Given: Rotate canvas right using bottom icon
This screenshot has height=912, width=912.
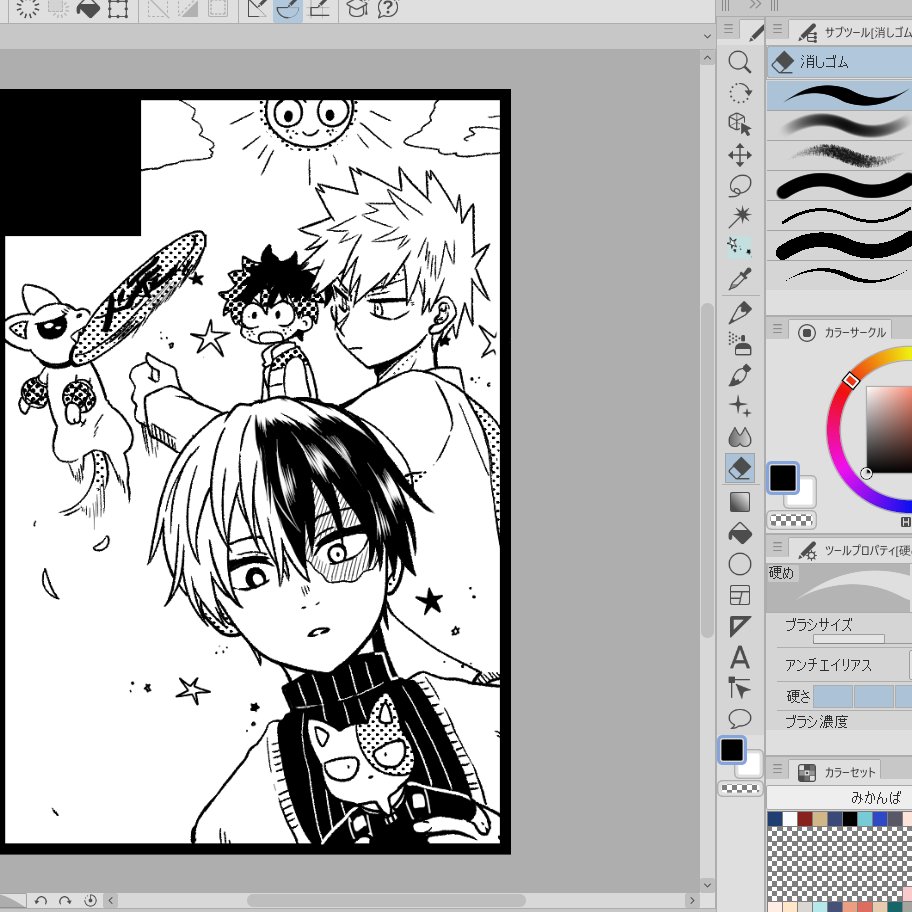Looking at the screenshot, I should point(65,900).
